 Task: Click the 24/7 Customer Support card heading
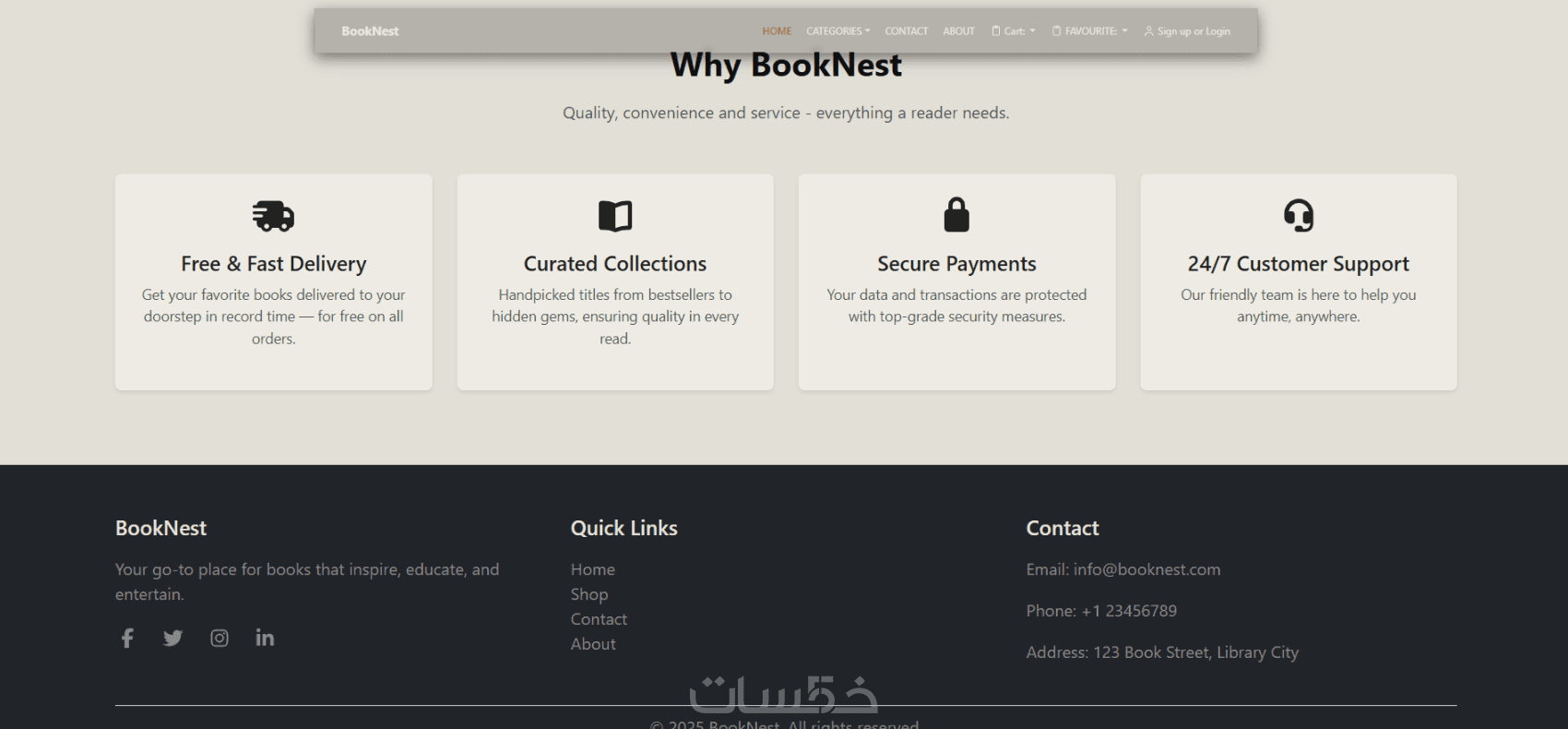pos(1299,264)
